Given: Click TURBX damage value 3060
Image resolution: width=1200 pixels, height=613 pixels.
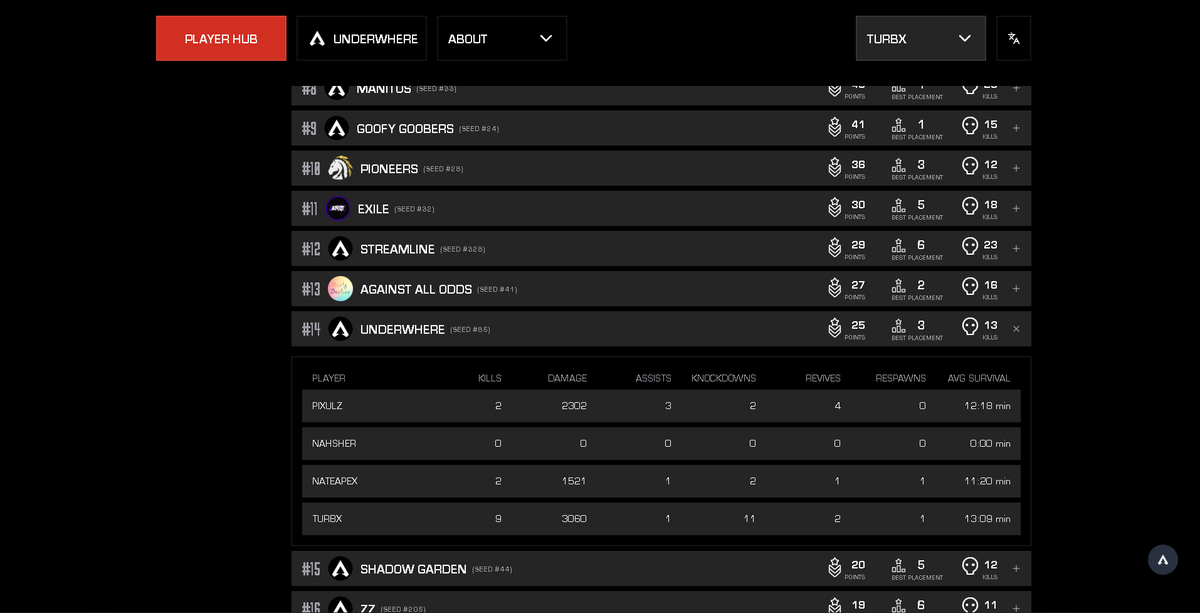Looking at the screenshot, I should 574,519.
